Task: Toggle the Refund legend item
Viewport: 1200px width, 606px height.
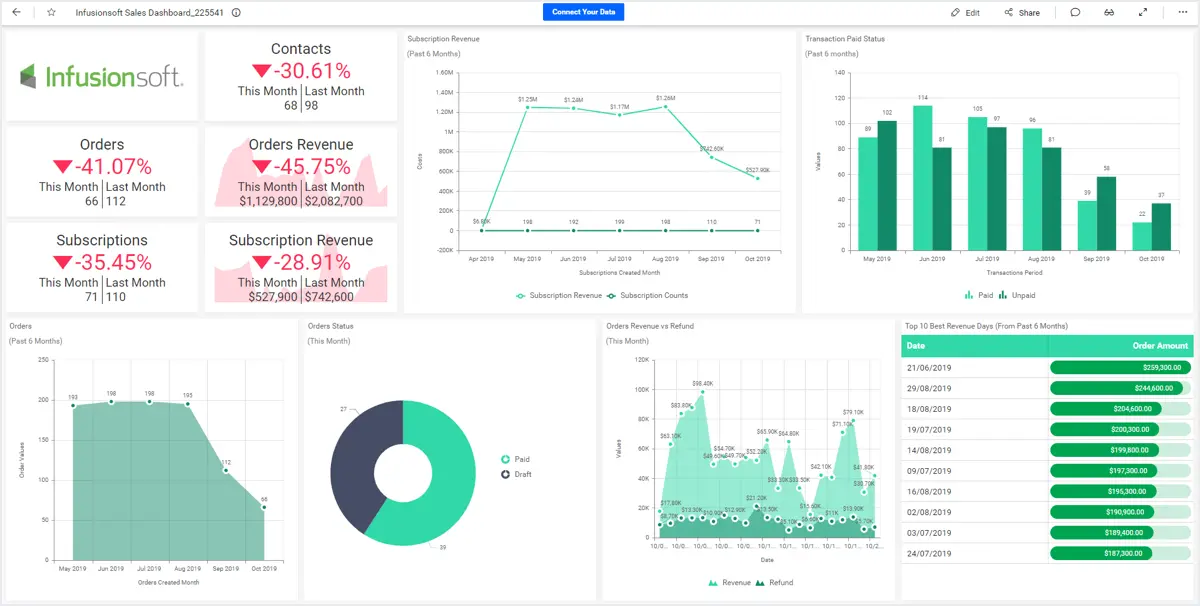Action: pos(775,582)
